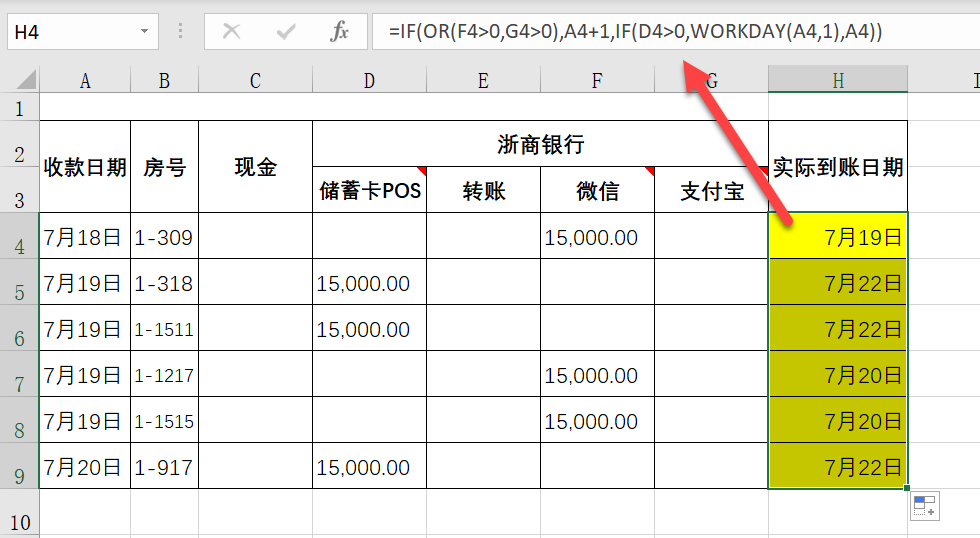Click yellow cell showing 7月19日
Image resolution: width=980 pixels, height=538 pixels.
(x=838, y=237)
